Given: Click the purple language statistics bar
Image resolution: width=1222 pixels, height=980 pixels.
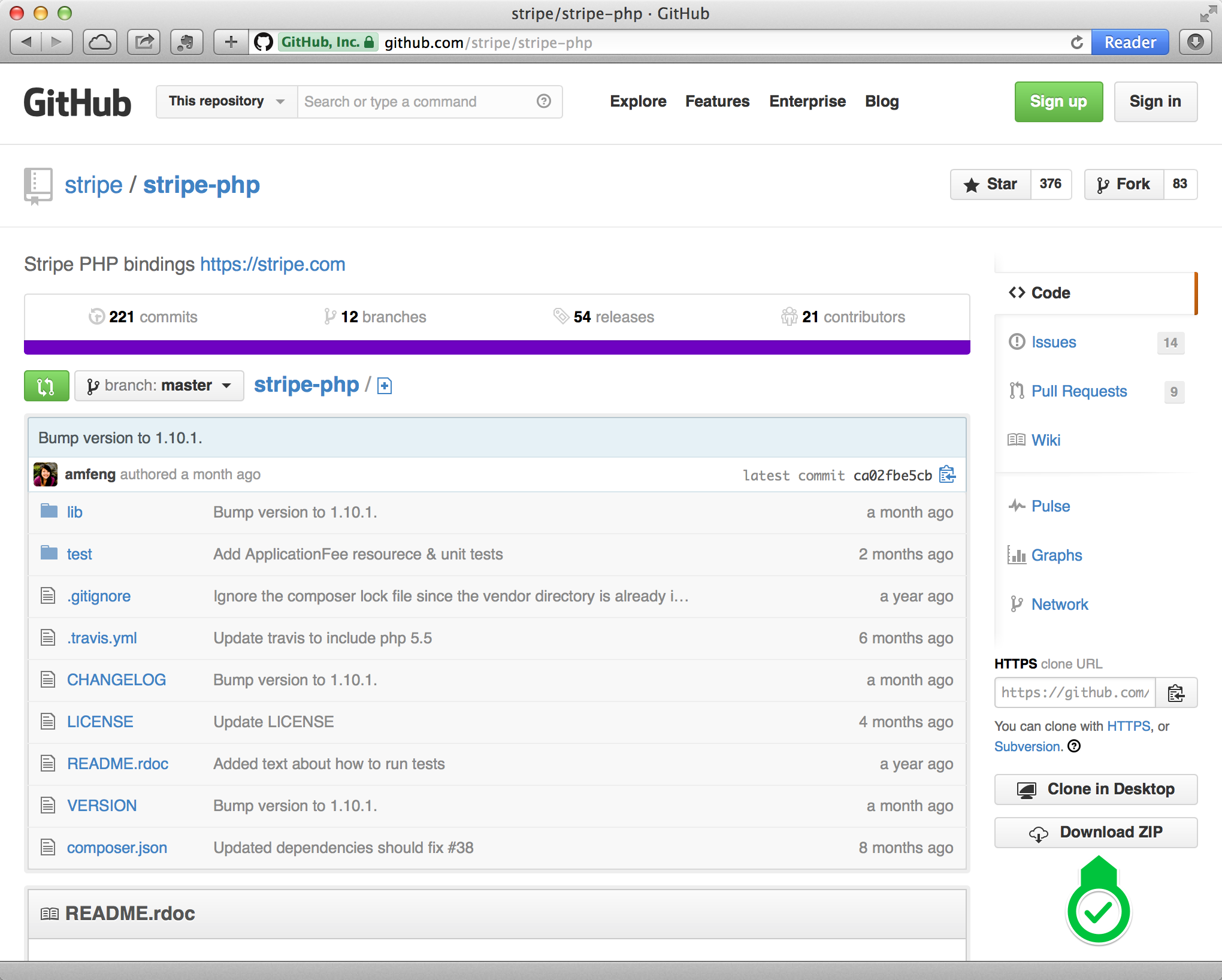Looking at the screenshot, I should pyautogui.click(x=497, y=347).
